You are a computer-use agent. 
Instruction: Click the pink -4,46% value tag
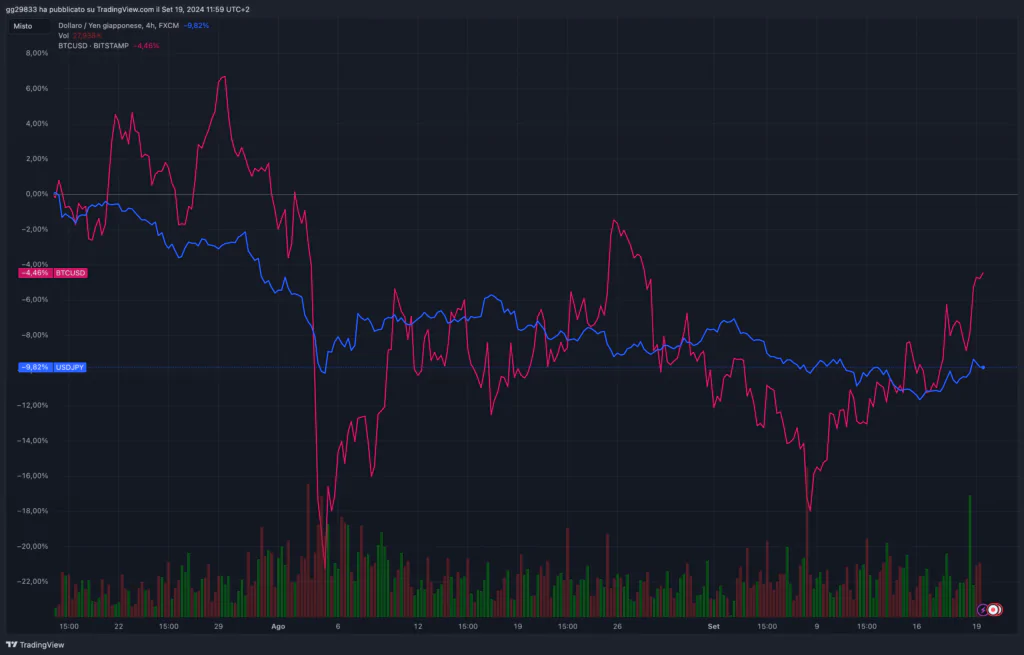pos(34,272)
